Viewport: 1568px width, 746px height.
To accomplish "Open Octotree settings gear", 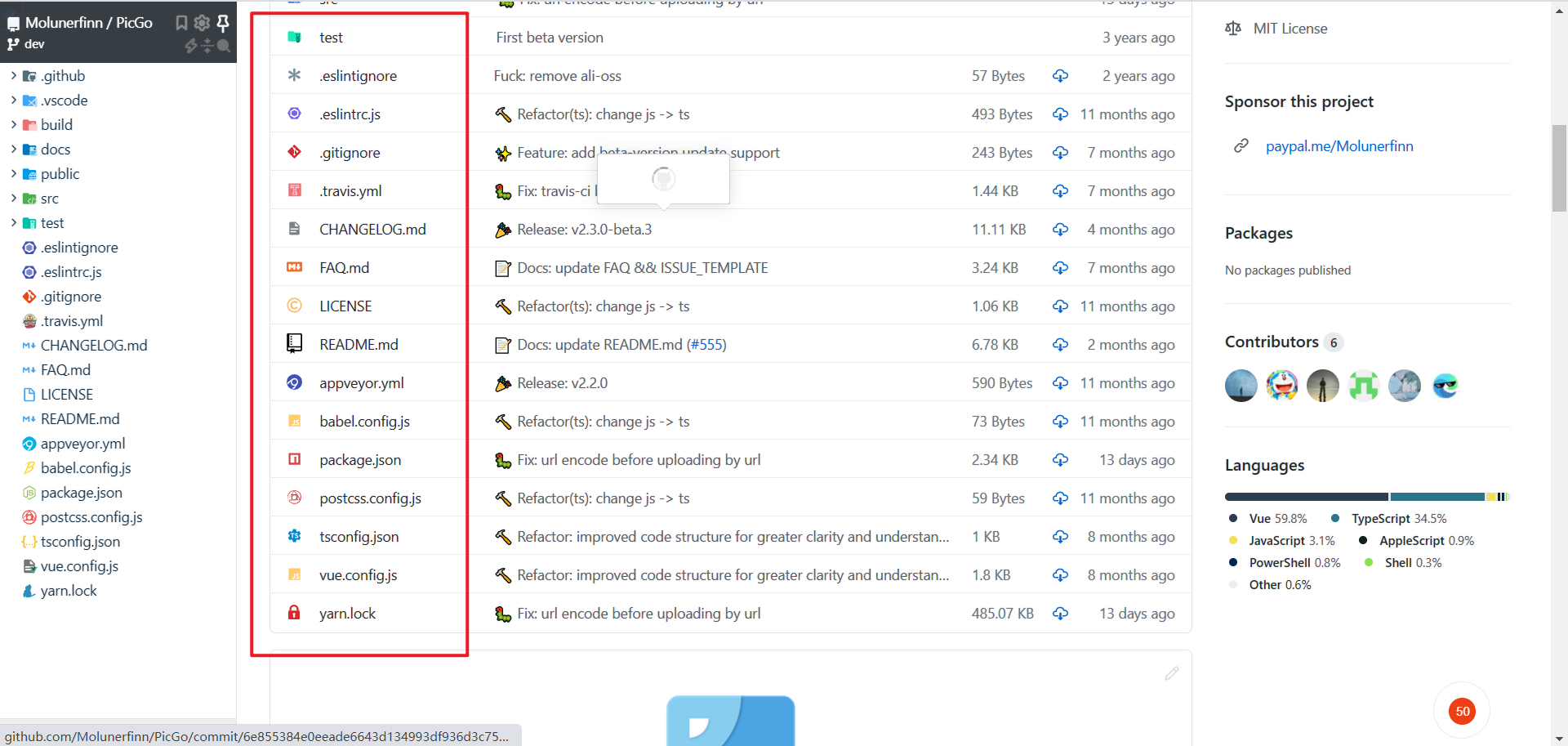I will coord(202,23).
